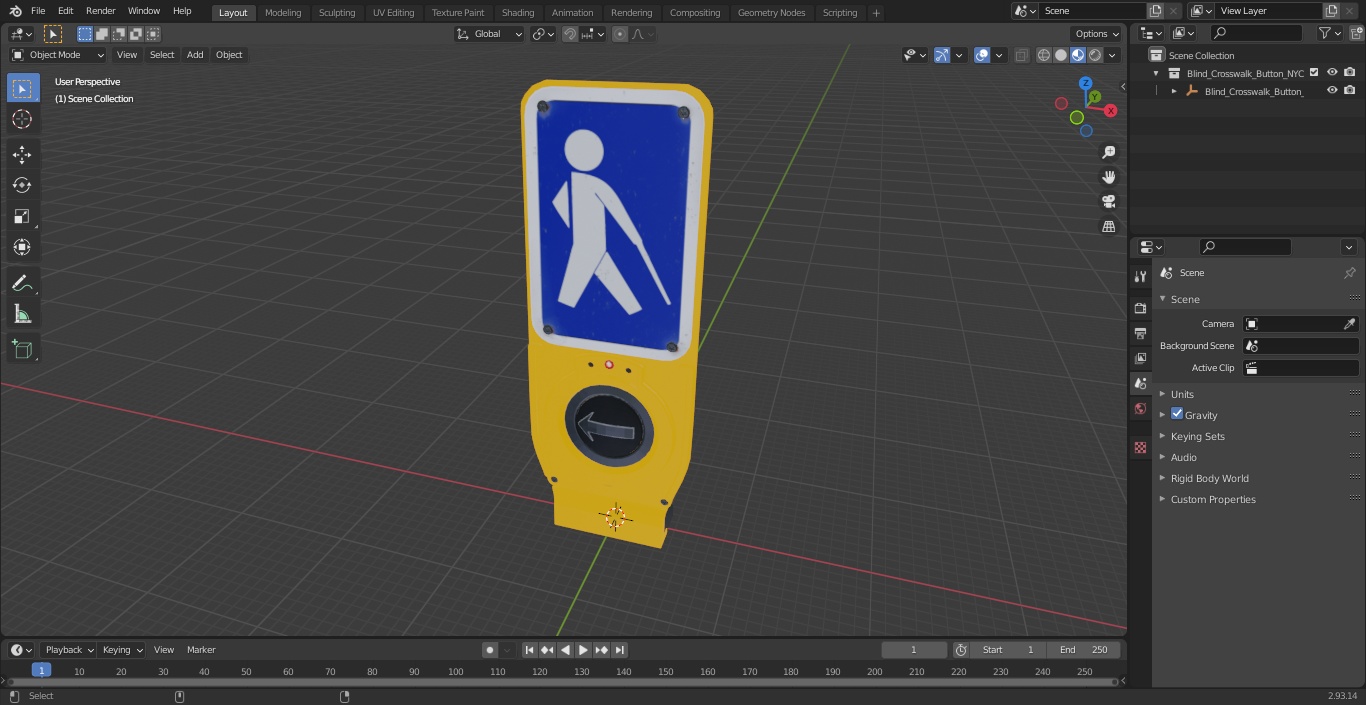Switch to the Modeling workspace tab
Screen dimensions: 1366x705
(283, 13)
